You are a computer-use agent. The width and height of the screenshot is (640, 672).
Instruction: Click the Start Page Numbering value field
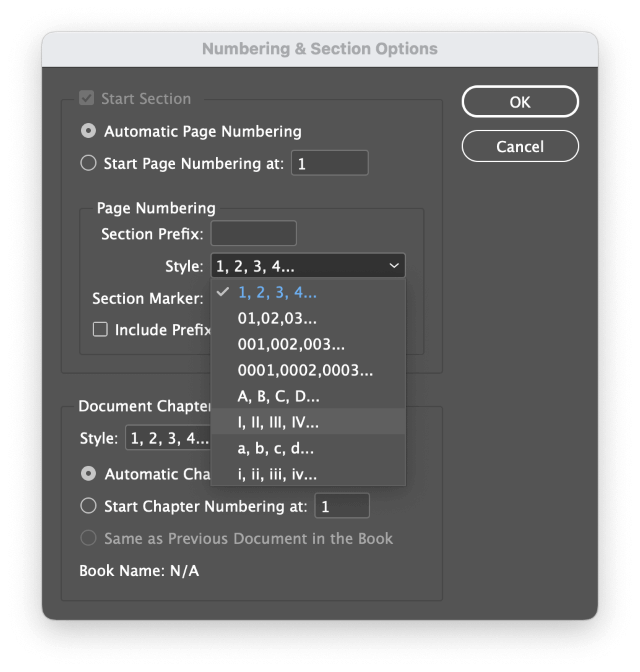coord(329,163)
